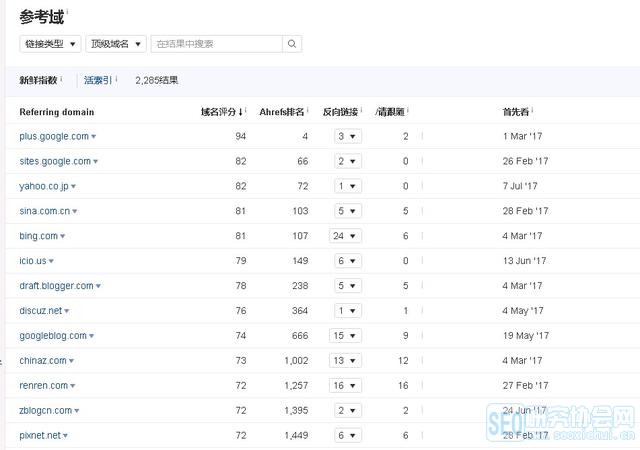Expand the 13 backlinks dropdown for chinaz.com
640x450 pixels.
pos(345,361)
